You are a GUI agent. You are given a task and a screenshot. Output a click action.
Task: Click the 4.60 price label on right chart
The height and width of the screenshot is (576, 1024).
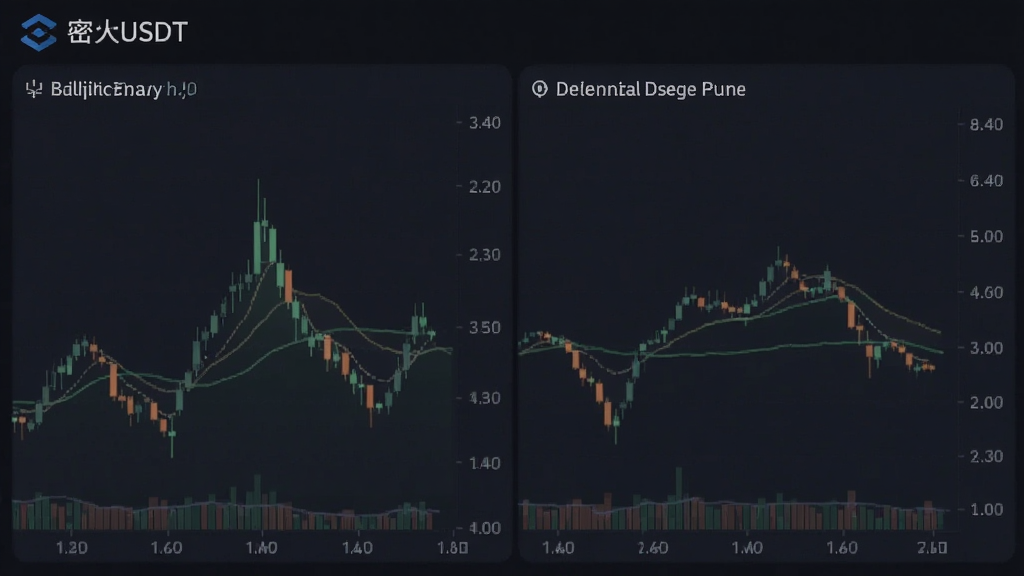tap(986, 292)
